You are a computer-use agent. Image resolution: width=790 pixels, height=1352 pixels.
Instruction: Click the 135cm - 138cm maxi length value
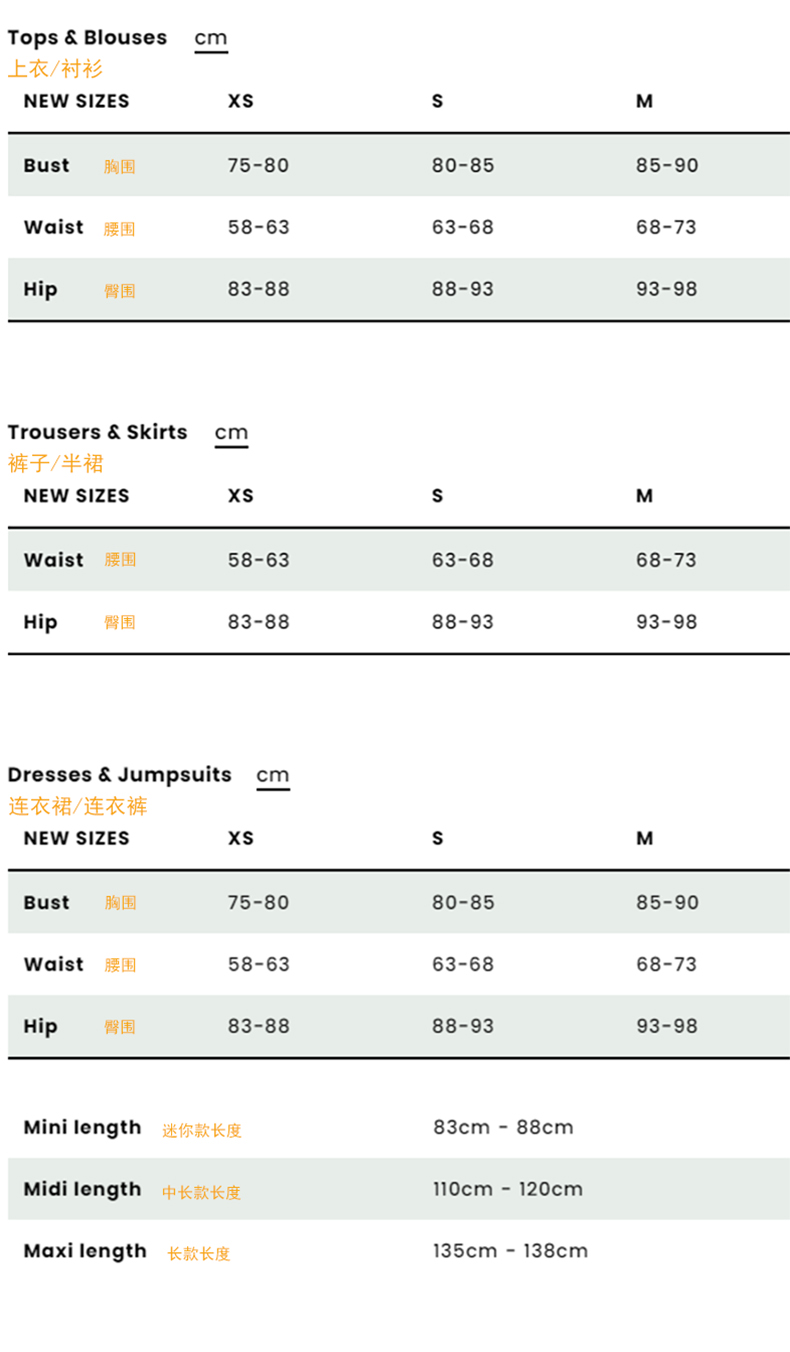510,1251
